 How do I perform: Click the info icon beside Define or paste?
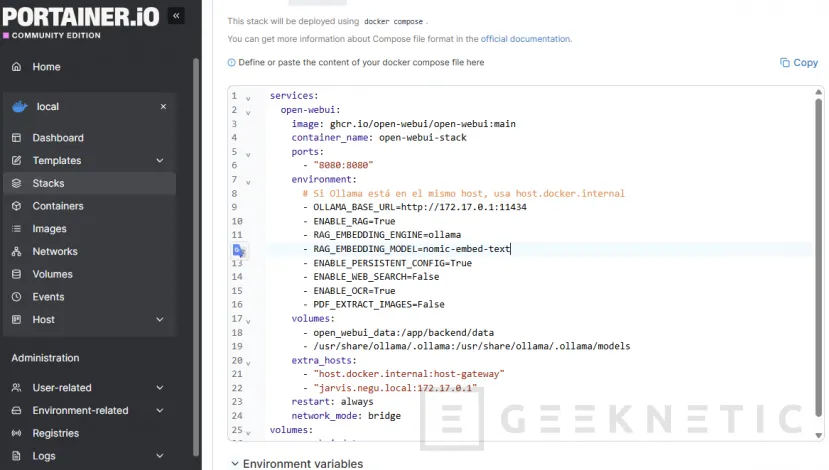232,62
